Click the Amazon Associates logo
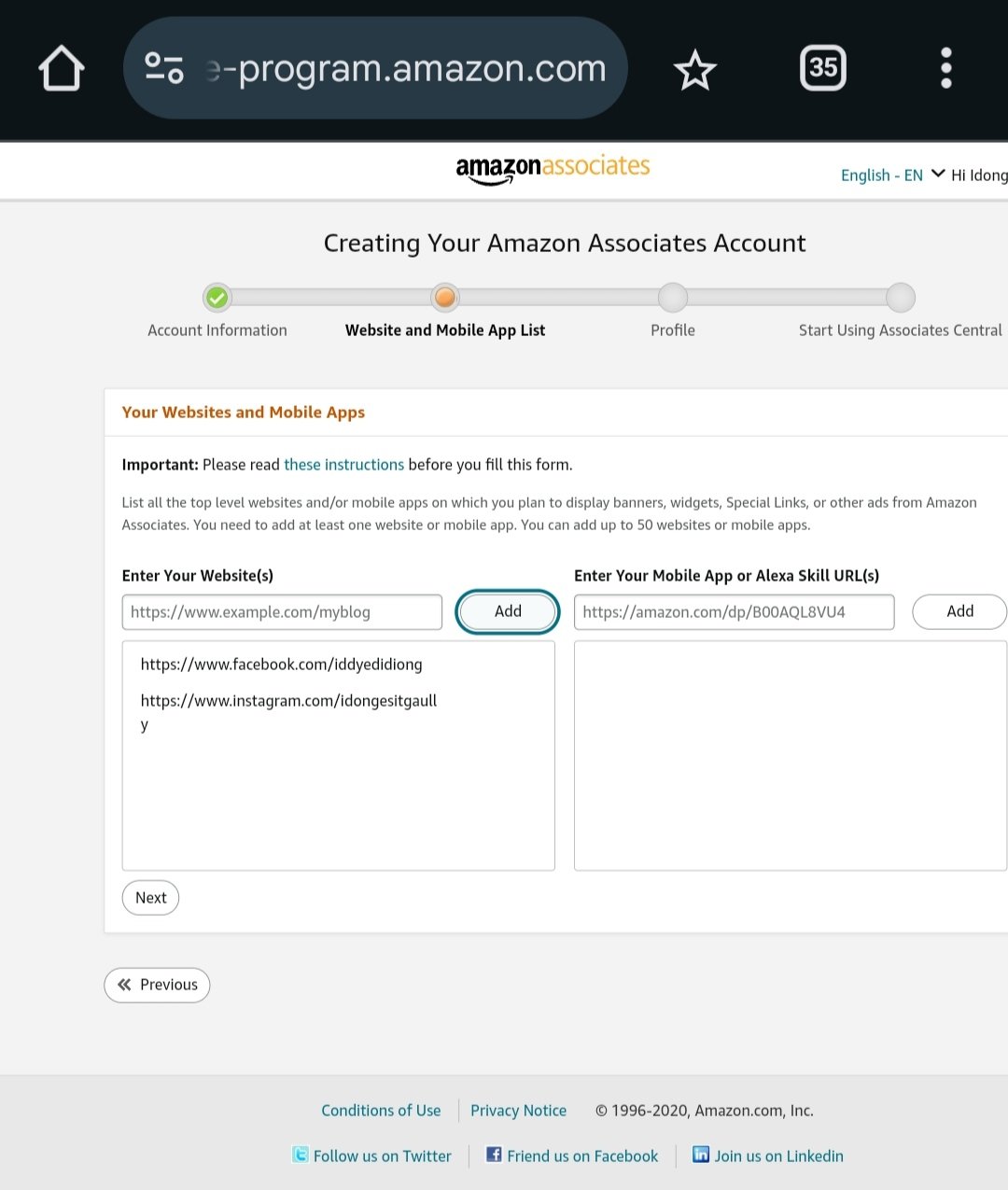The height and width of the screenshot is (1190, 1008). [553, 169]
